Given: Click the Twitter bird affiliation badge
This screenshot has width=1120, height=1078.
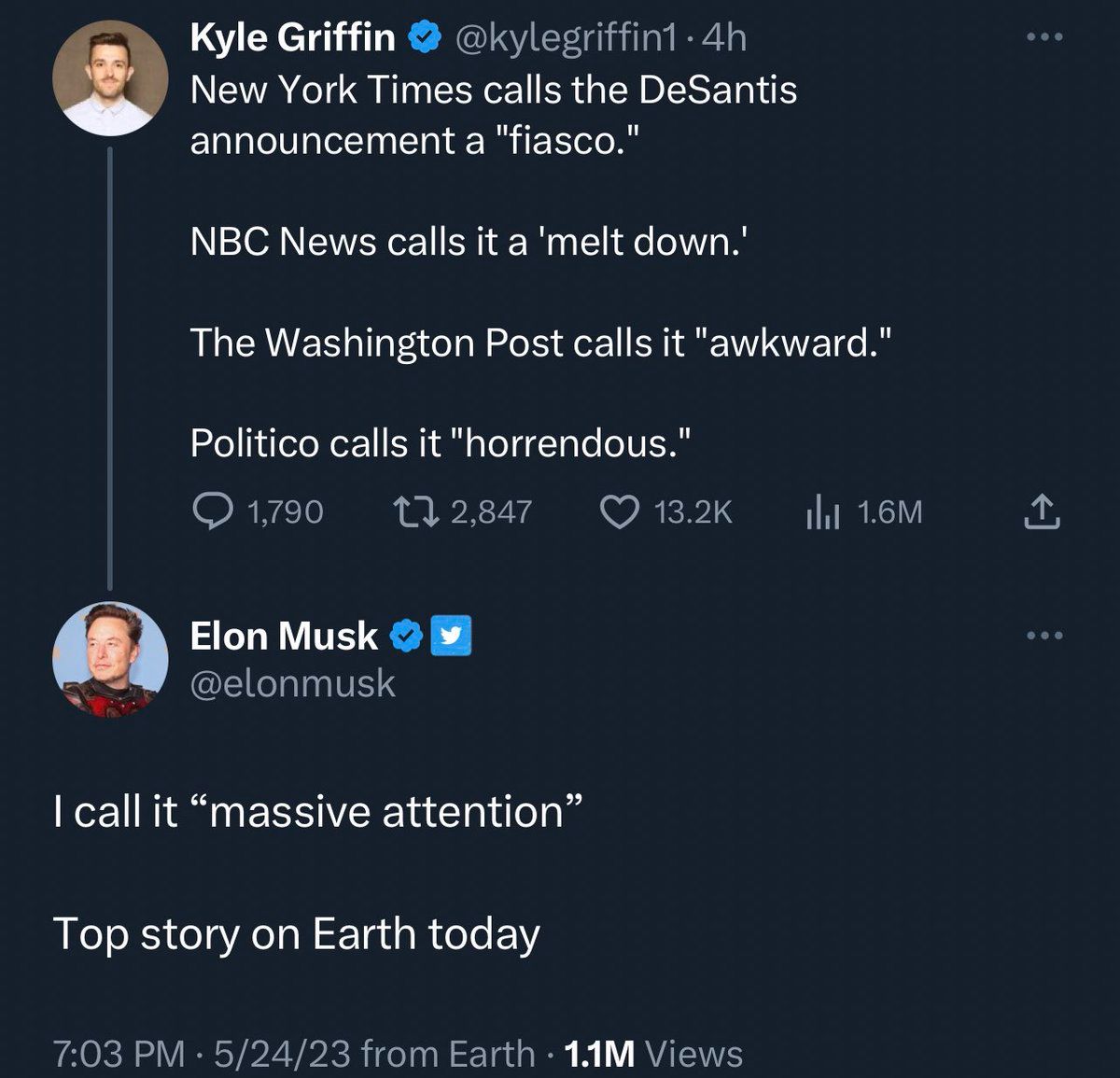Looking at the screenshot, I should (x=451, y=637).
